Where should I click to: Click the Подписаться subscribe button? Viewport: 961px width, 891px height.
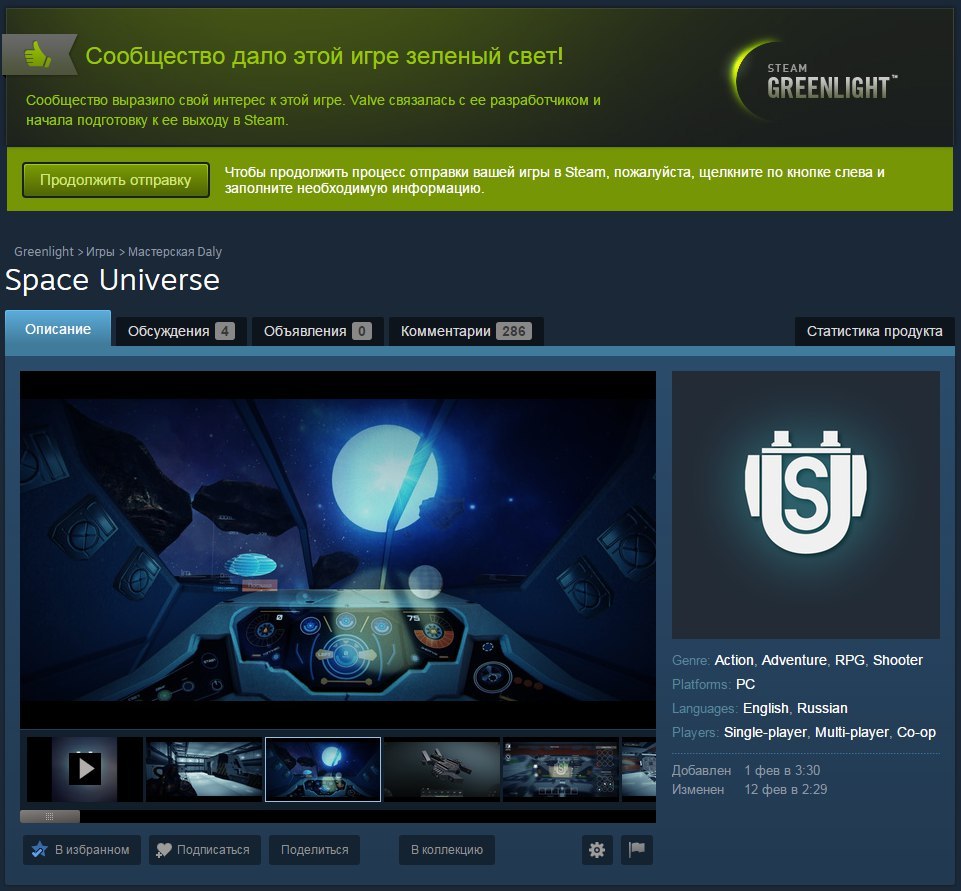tap(205, 850)
